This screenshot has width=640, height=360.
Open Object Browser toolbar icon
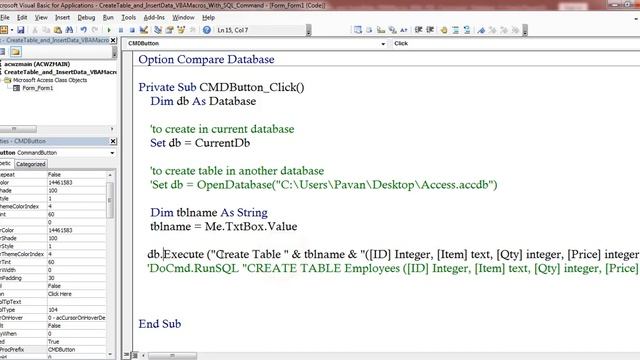point(181,30)
